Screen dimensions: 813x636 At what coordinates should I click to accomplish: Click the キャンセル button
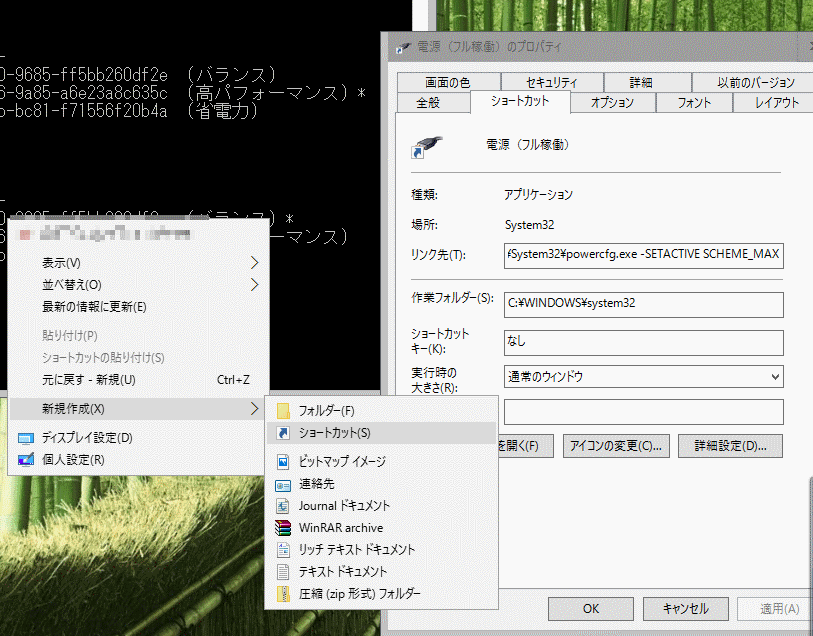685,609
